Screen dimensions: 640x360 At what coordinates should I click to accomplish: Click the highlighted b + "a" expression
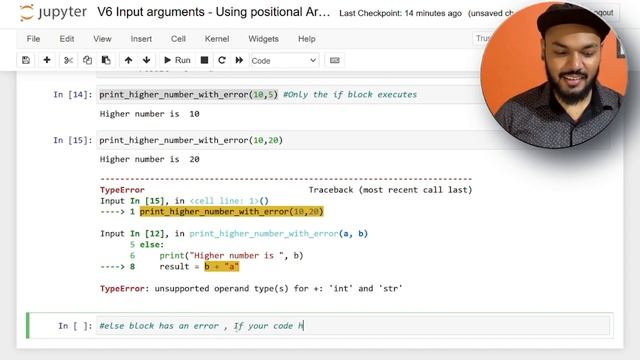coord(222,267)
